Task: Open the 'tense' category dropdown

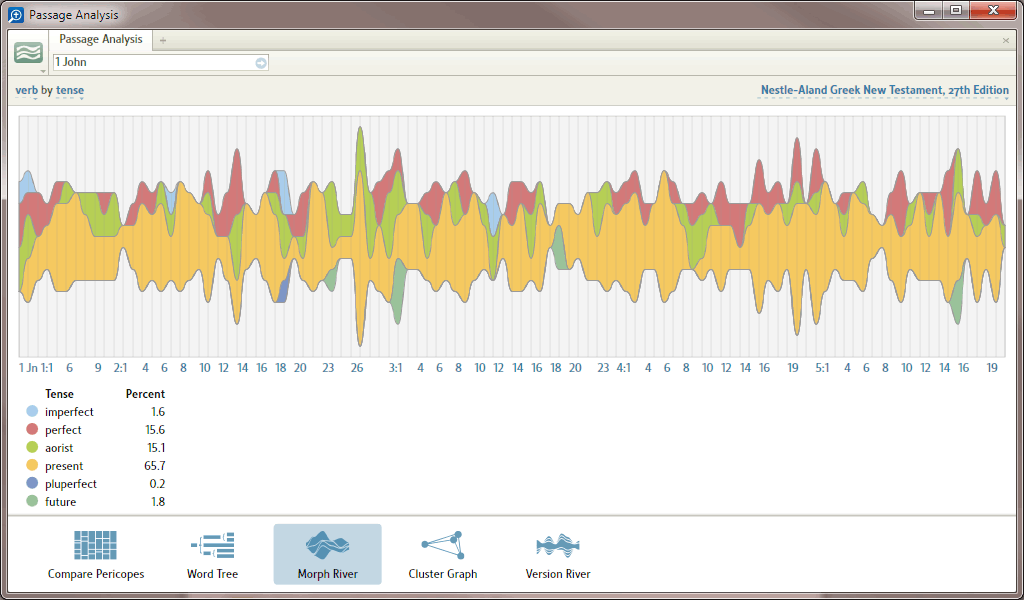Action: click(x=70, y=90)
